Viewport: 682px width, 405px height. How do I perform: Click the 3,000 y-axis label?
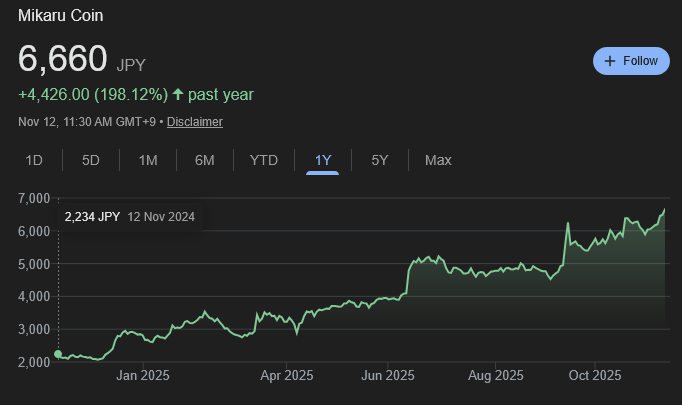(34, 329)
